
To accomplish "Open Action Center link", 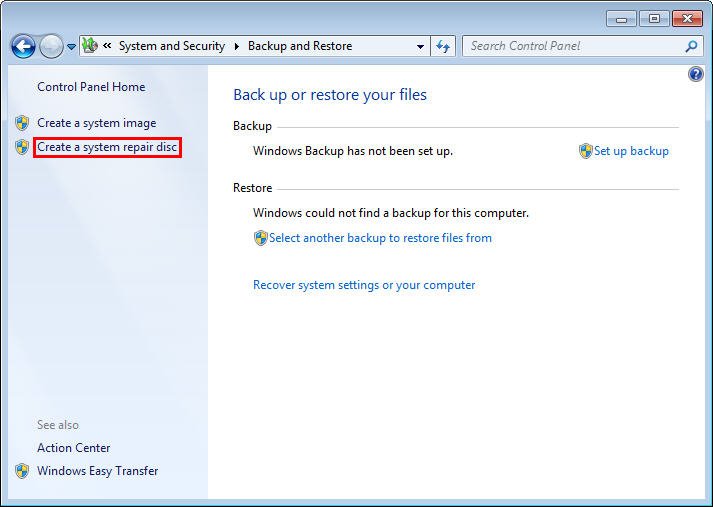I will [74, 448].
